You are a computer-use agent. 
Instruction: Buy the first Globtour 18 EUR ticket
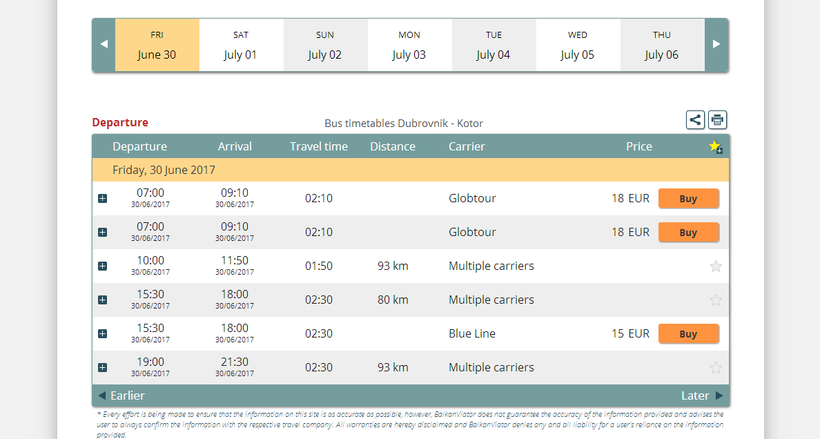(688, 198)
